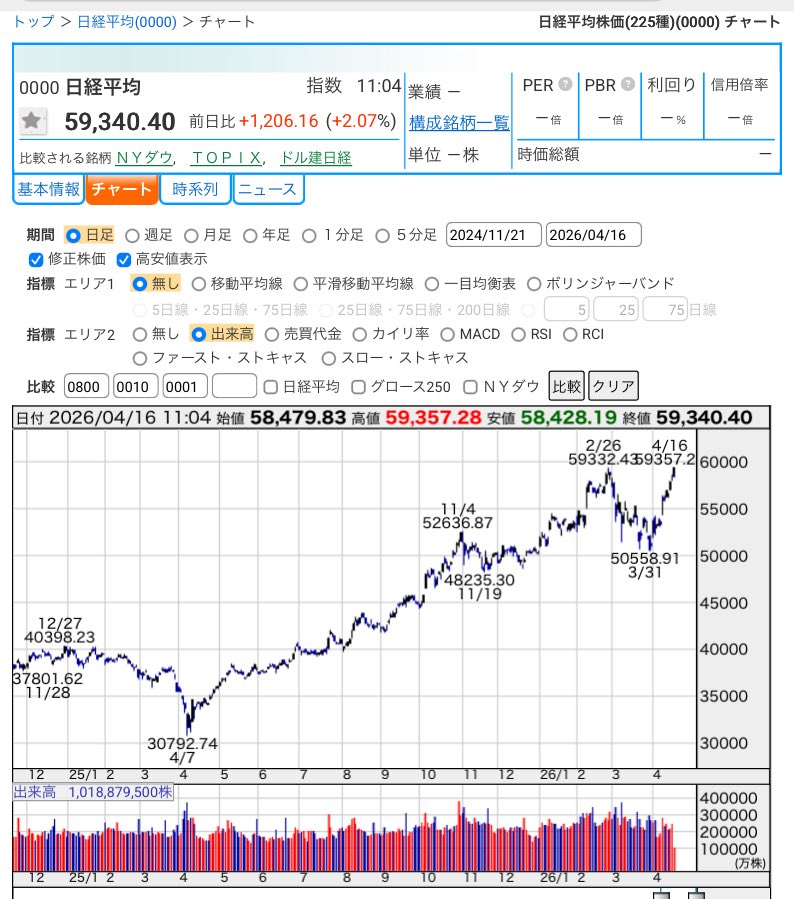
Task: Click the comparison code field containing 0800
Action: pos(86,386)
